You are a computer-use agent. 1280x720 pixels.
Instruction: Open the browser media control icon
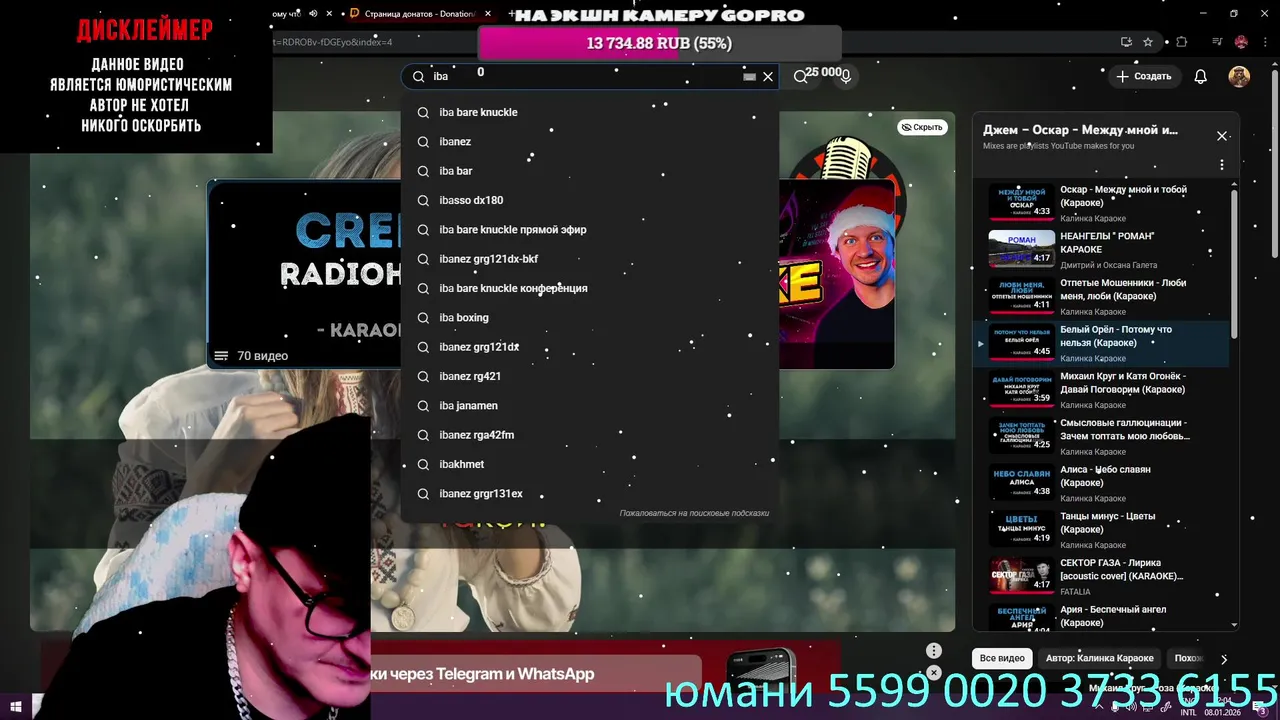point(1217,42)
